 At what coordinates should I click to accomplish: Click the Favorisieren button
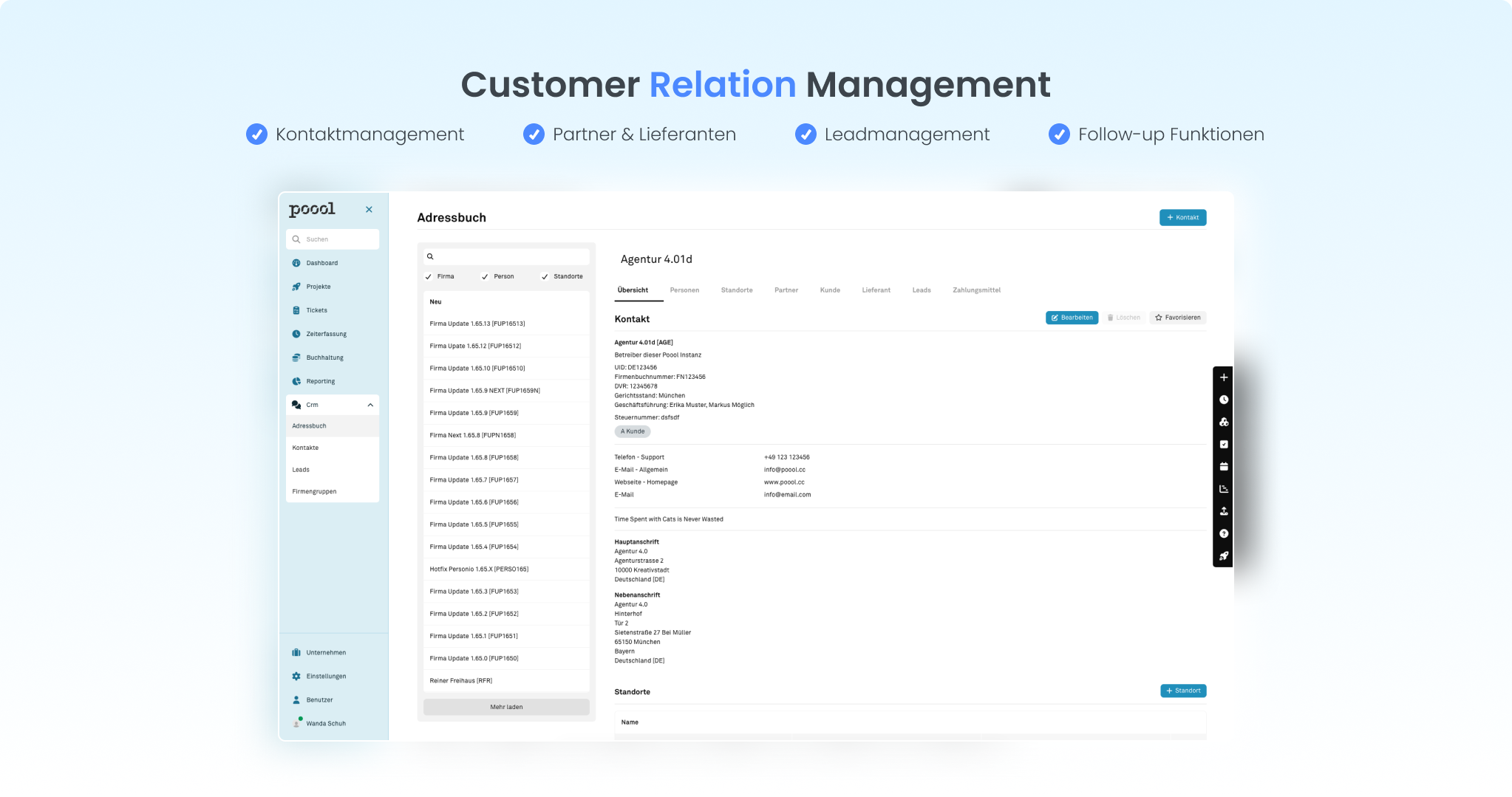(x=1178, y=318)
